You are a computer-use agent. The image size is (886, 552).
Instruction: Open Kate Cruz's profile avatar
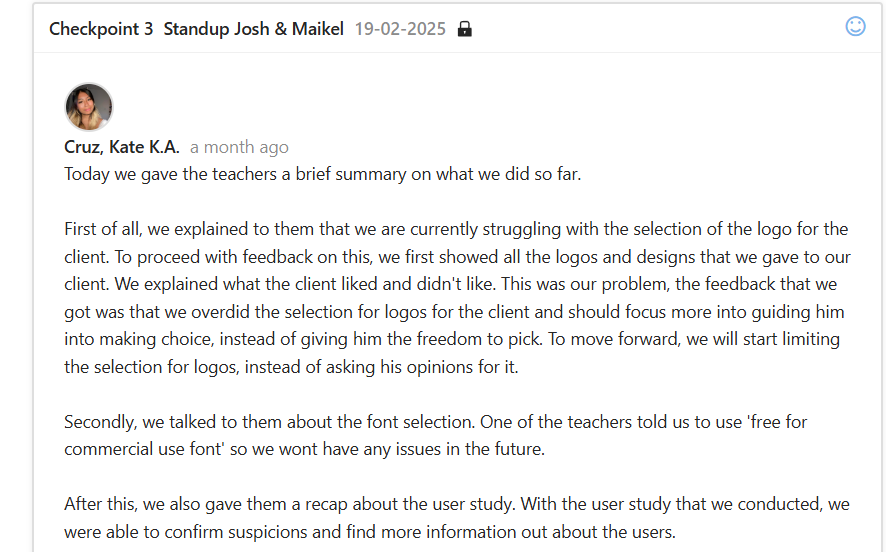[x=89, y=107]
